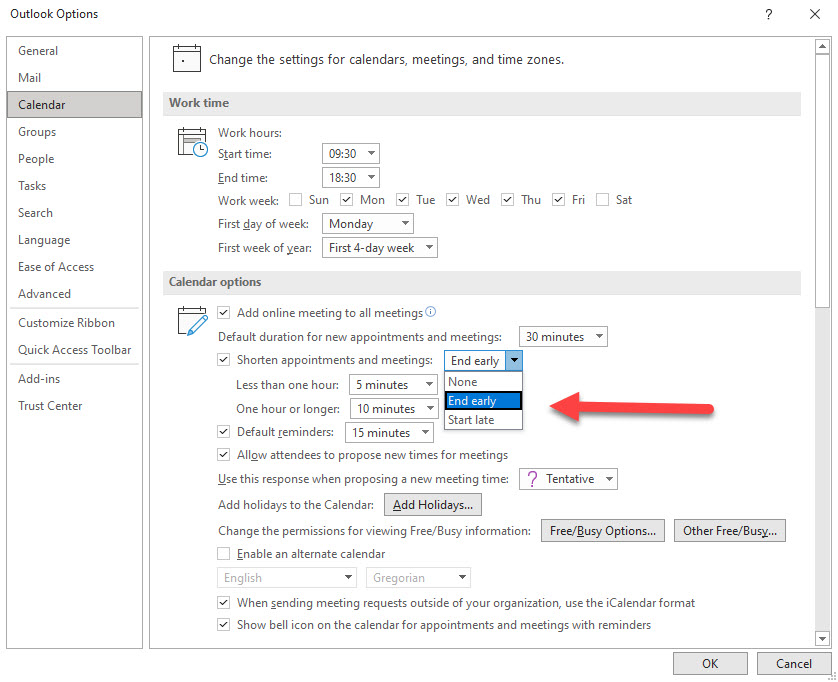838x682 pixels.
Task: Open the Mail options category
Action: coord(74,78)
